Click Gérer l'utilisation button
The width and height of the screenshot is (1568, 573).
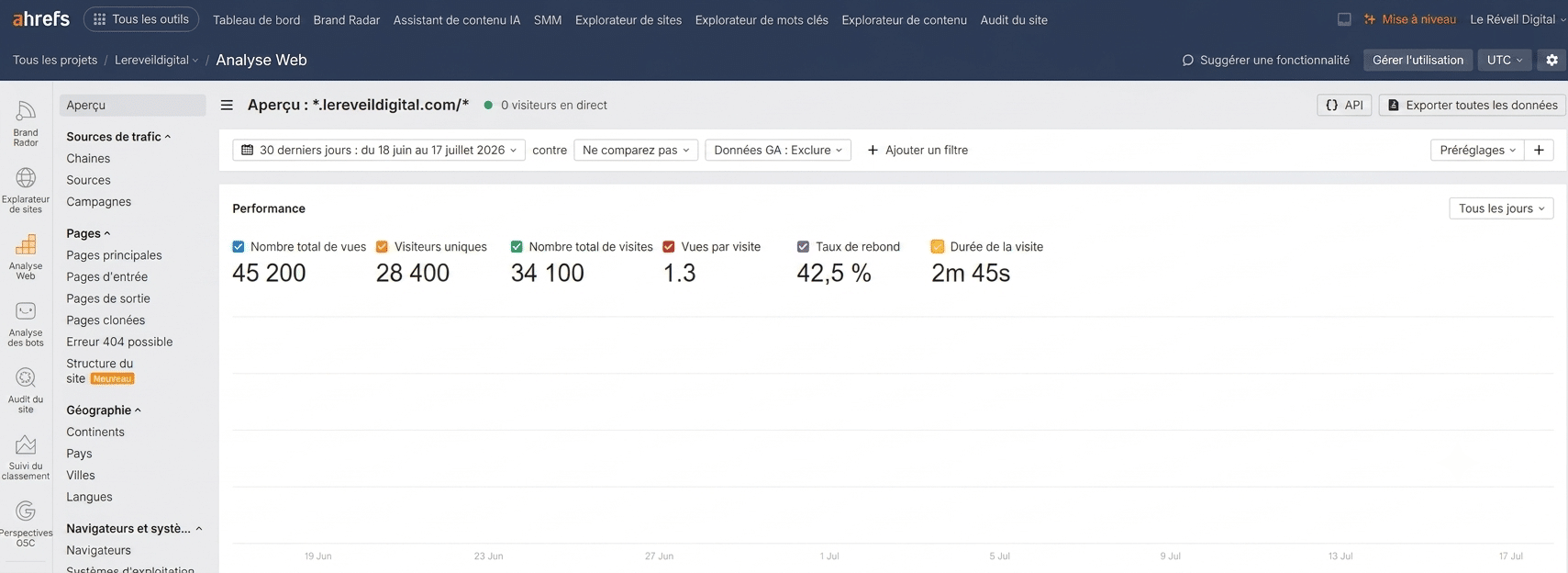[1418, 60]
